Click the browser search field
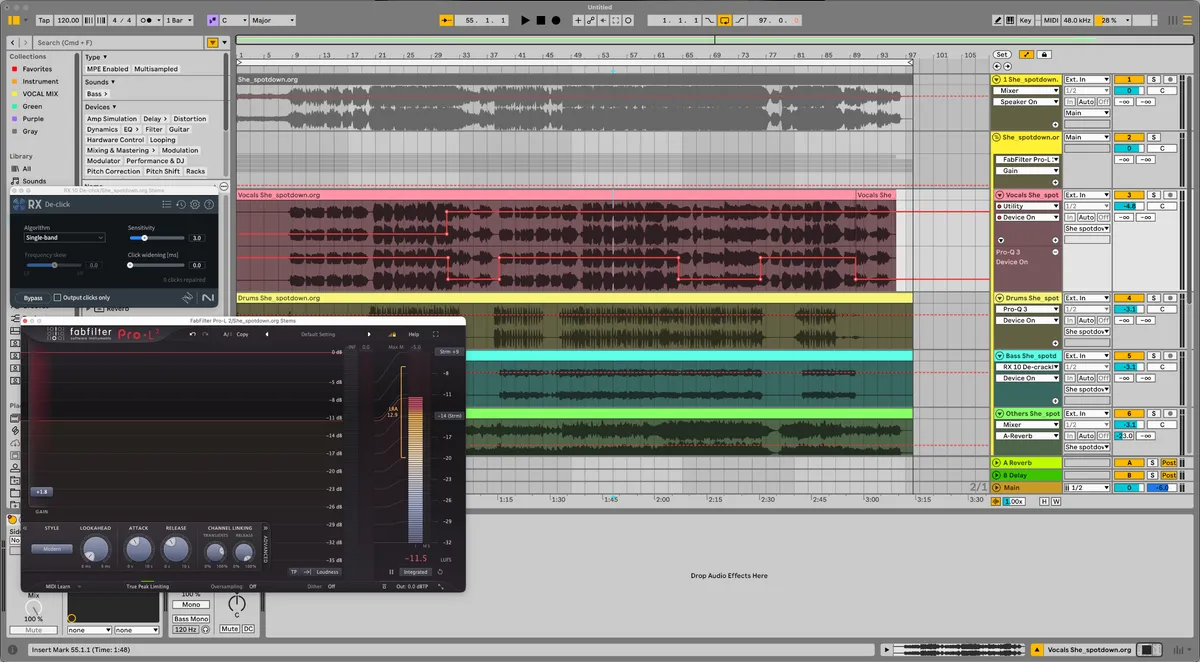This screenshot has height=662, width=1200. click(119, 43)
